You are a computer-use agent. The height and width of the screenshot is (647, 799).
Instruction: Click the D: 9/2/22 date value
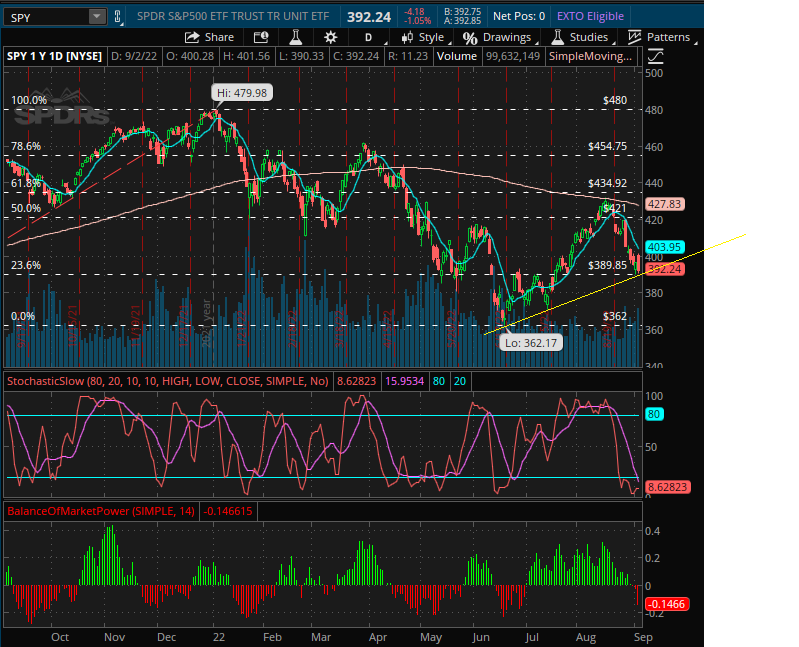134,56
